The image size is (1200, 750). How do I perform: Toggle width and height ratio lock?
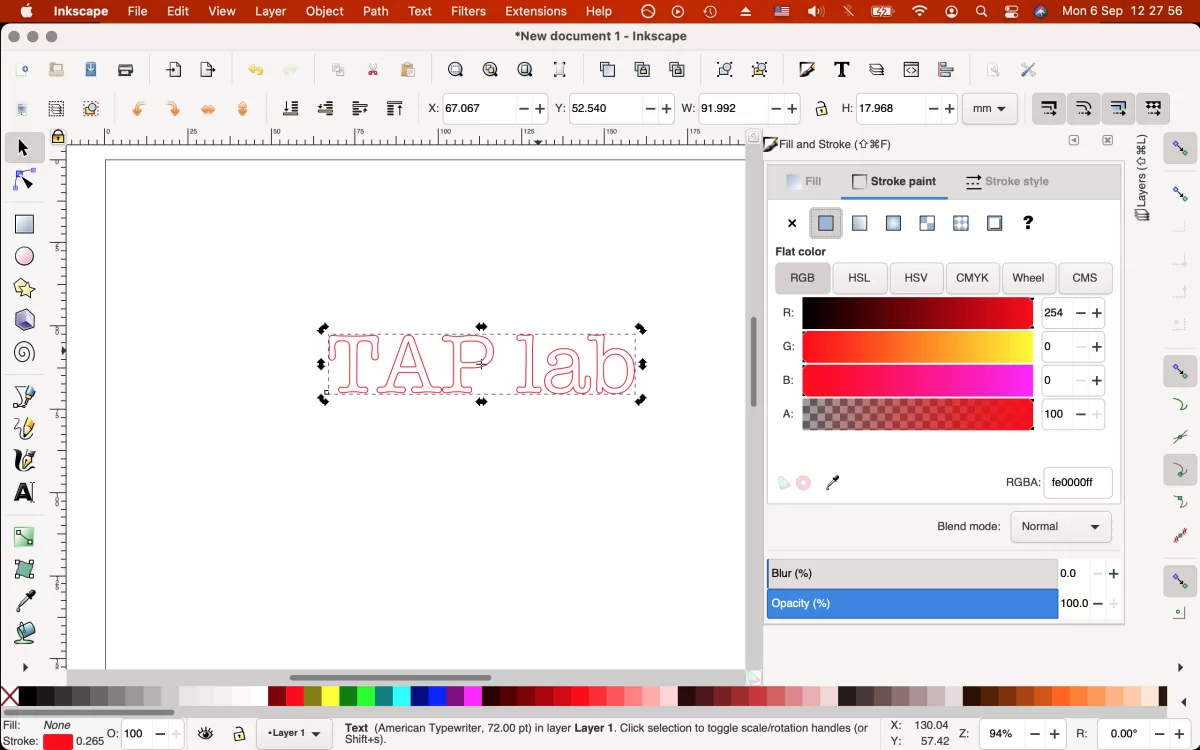click(x=821, y=108)
